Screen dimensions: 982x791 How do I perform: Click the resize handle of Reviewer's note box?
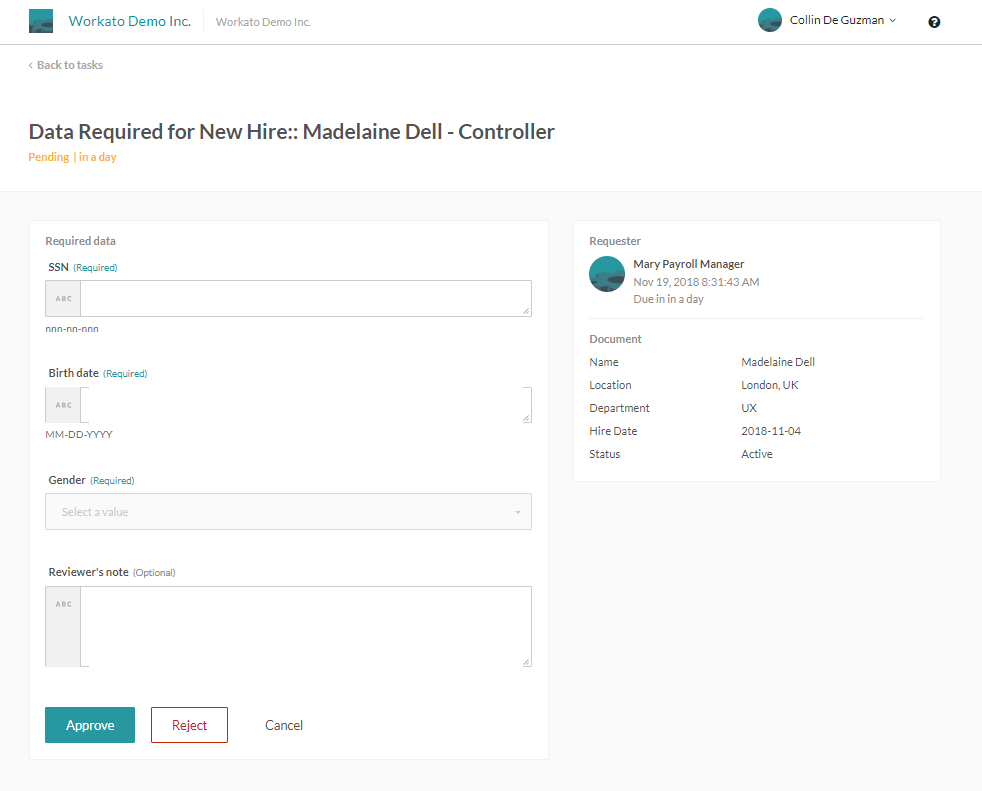coord(526,661)
